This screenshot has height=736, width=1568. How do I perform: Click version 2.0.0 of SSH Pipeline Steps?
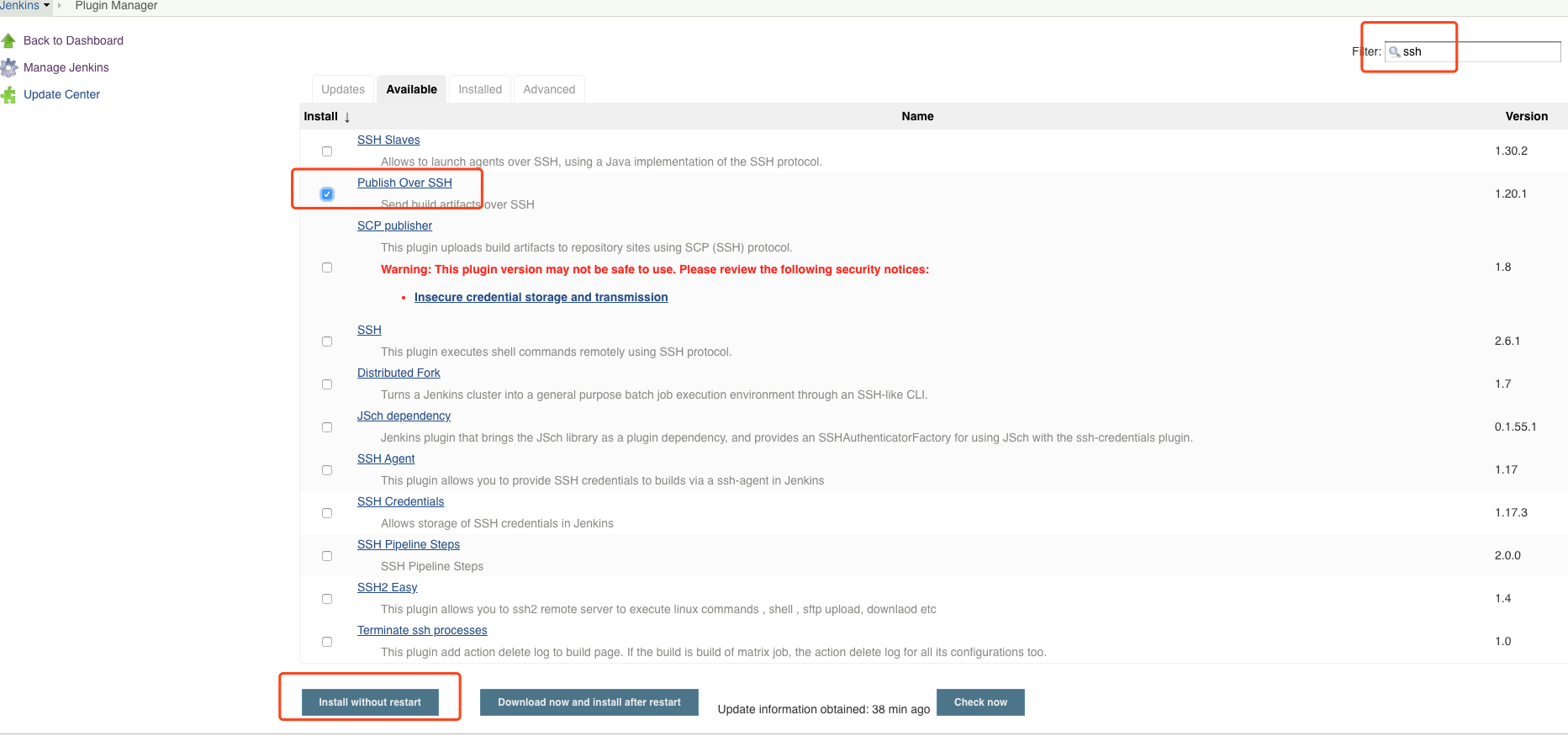click(x=1507, y=555)
